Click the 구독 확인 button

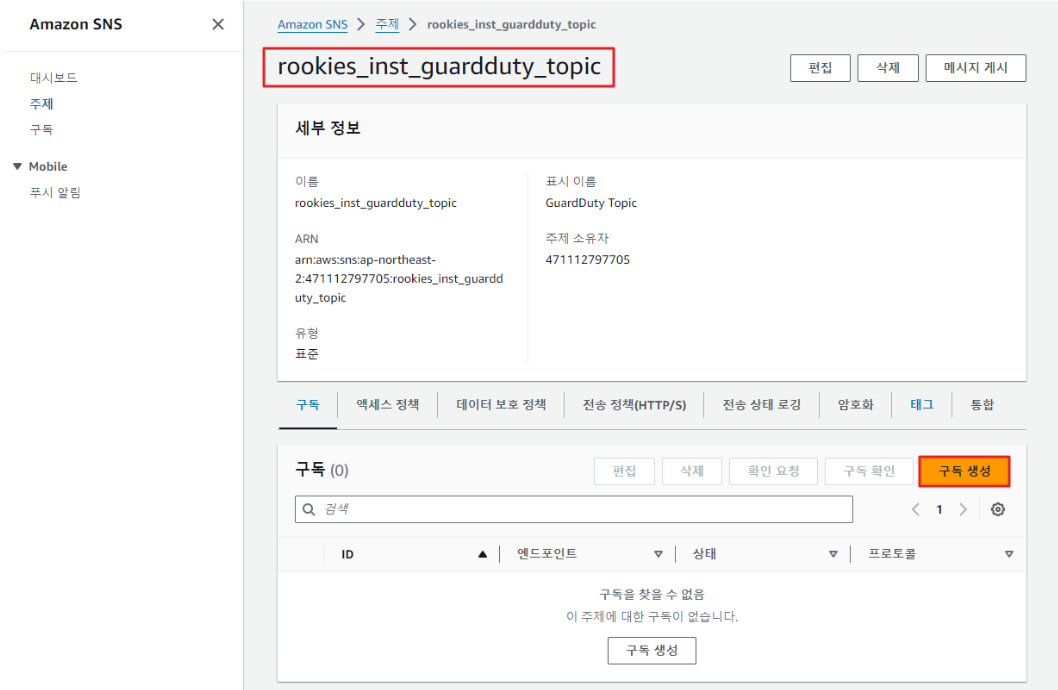pyautogui.click(x=869, y=471)
